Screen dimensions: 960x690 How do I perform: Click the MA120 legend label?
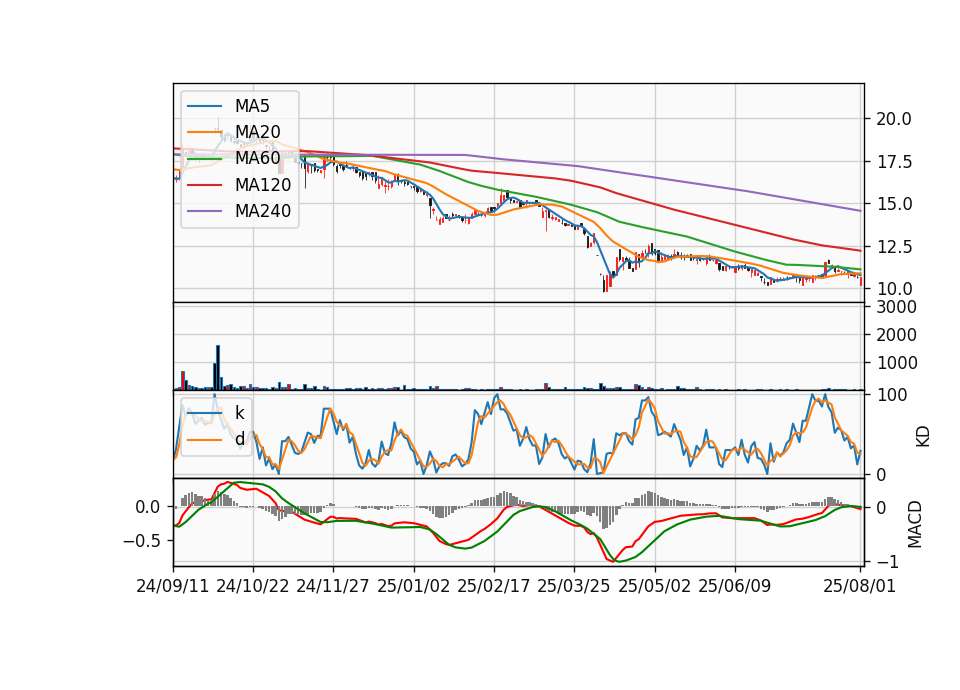click(263, 185)
